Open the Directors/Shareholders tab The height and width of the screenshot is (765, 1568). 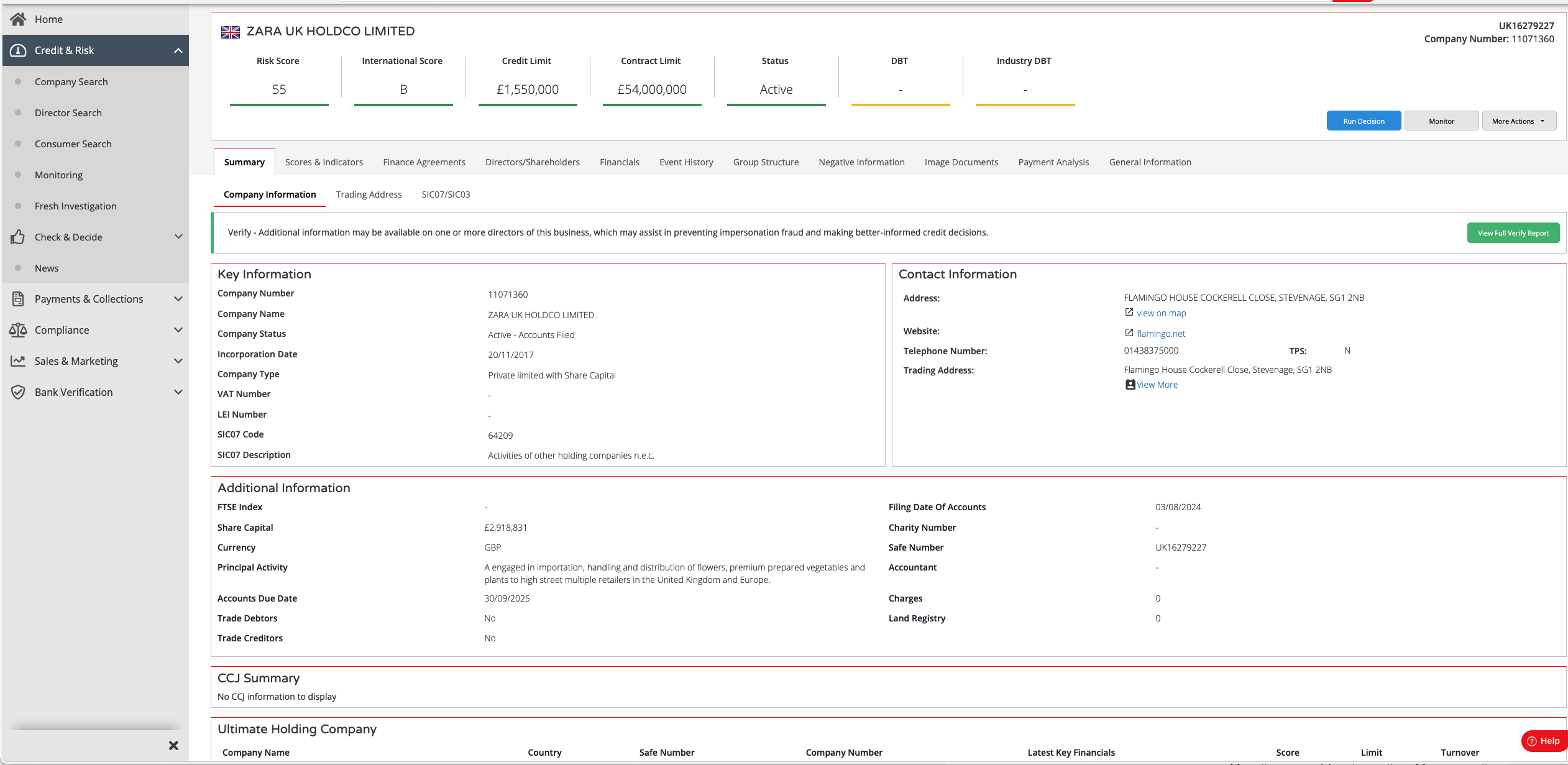pos(533,162)
